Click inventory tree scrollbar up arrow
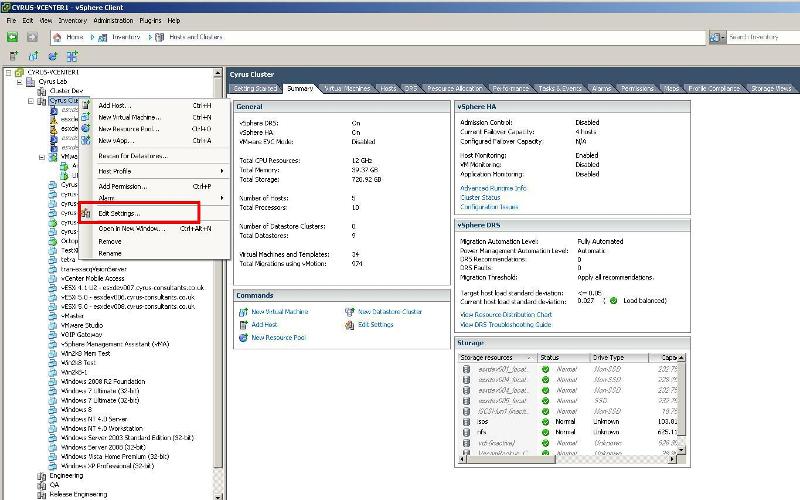 (218, 73)
